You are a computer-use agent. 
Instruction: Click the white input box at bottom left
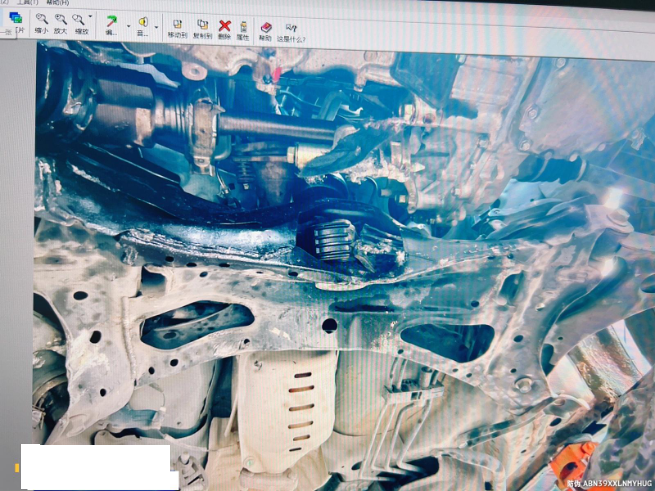tap(95, 466)
